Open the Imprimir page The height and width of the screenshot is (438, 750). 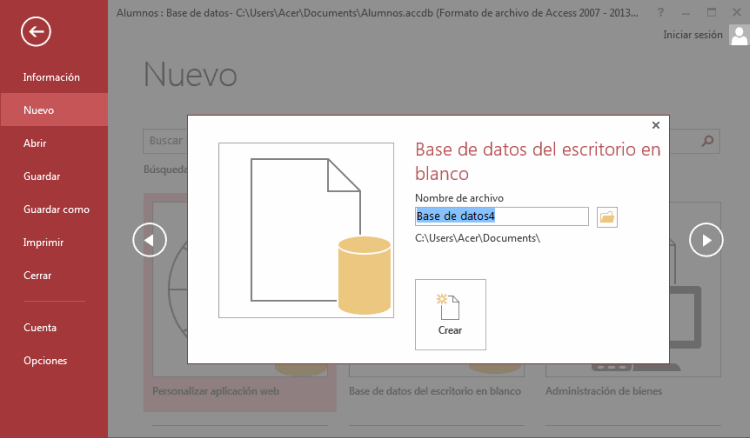click(43, 242)
